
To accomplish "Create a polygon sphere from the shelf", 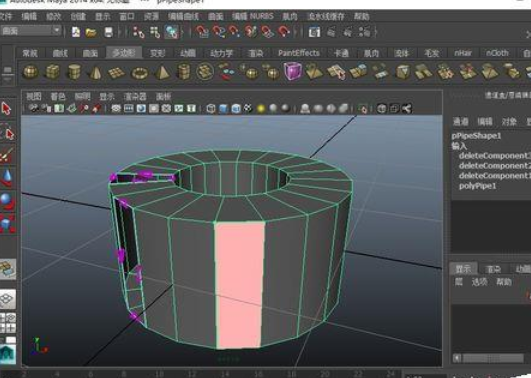I will [x=30, y=72].
